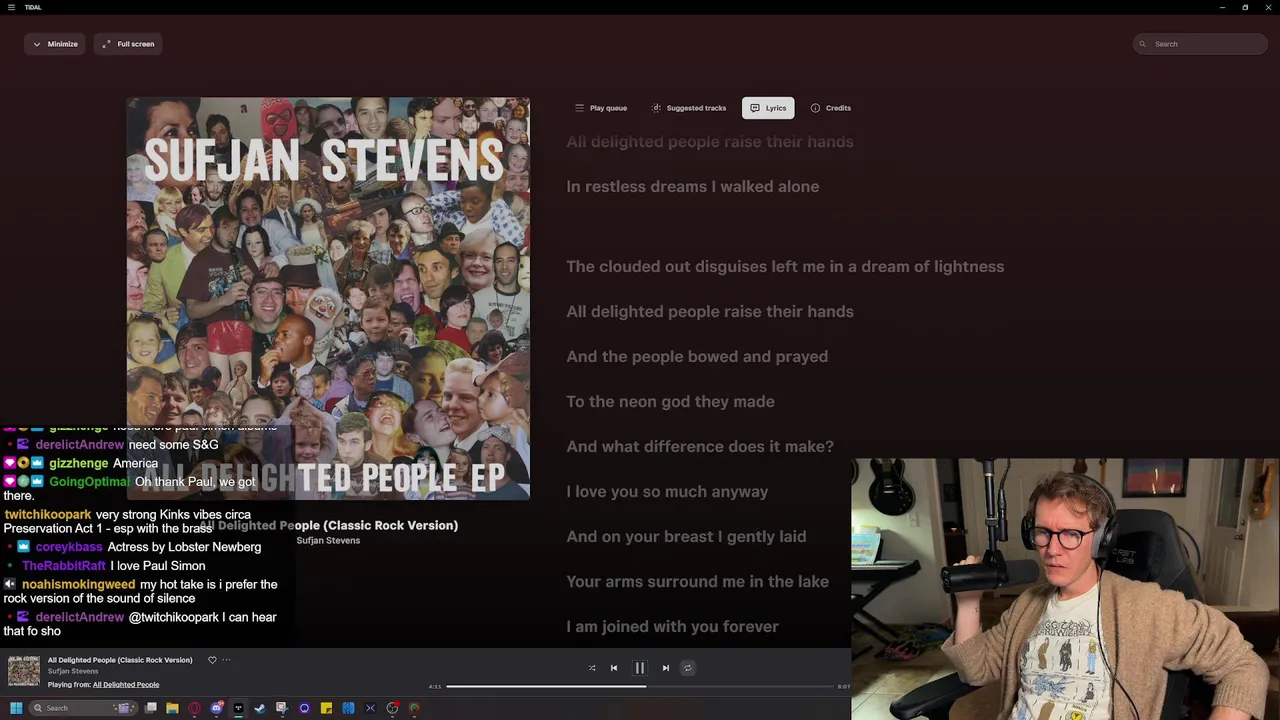
Task: Click chat username twitchikoopark
Action: (x=47, y=515)
